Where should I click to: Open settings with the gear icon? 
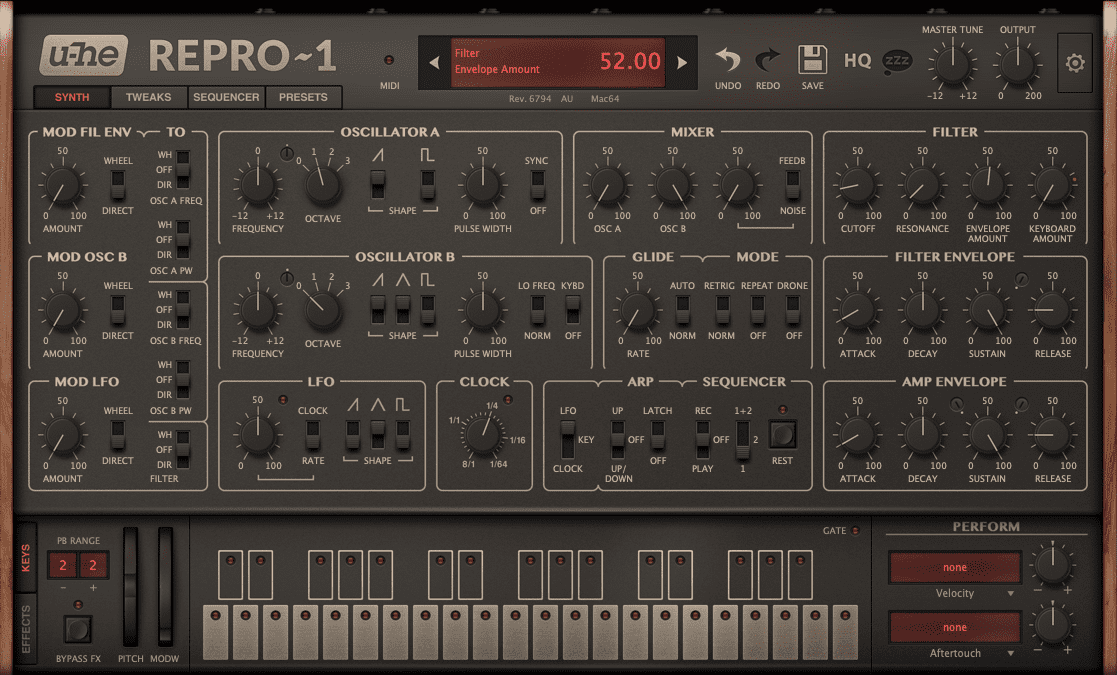[x=1075, y=63]
